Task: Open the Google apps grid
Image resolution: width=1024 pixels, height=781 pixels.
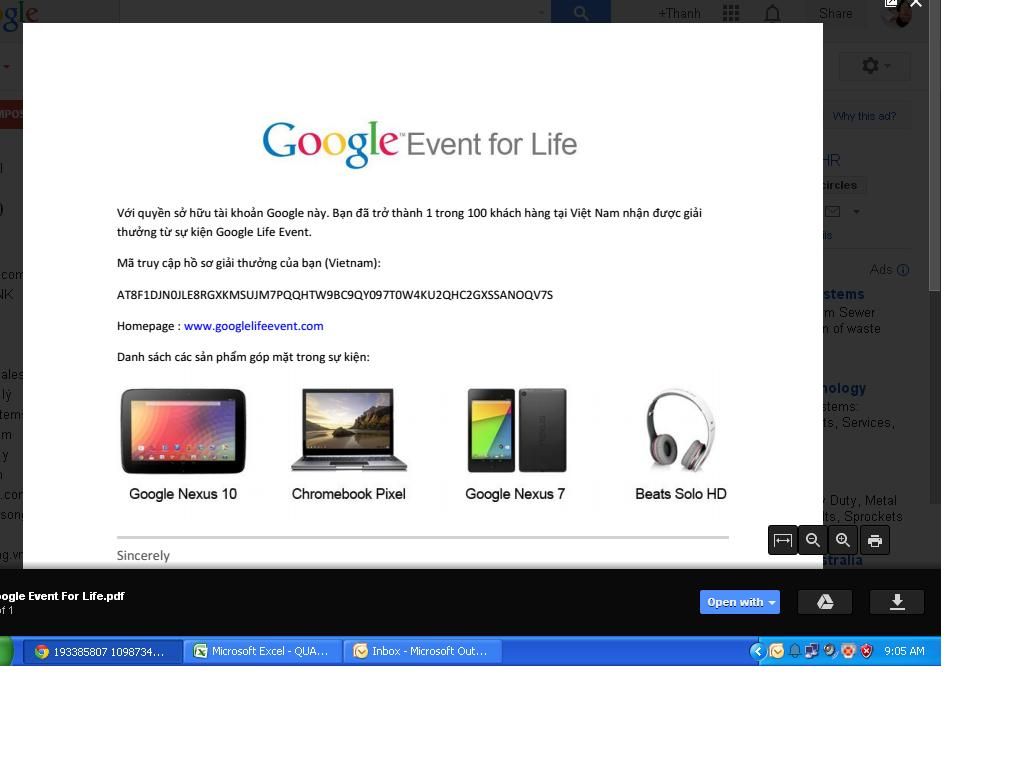Action: [731, 13]
